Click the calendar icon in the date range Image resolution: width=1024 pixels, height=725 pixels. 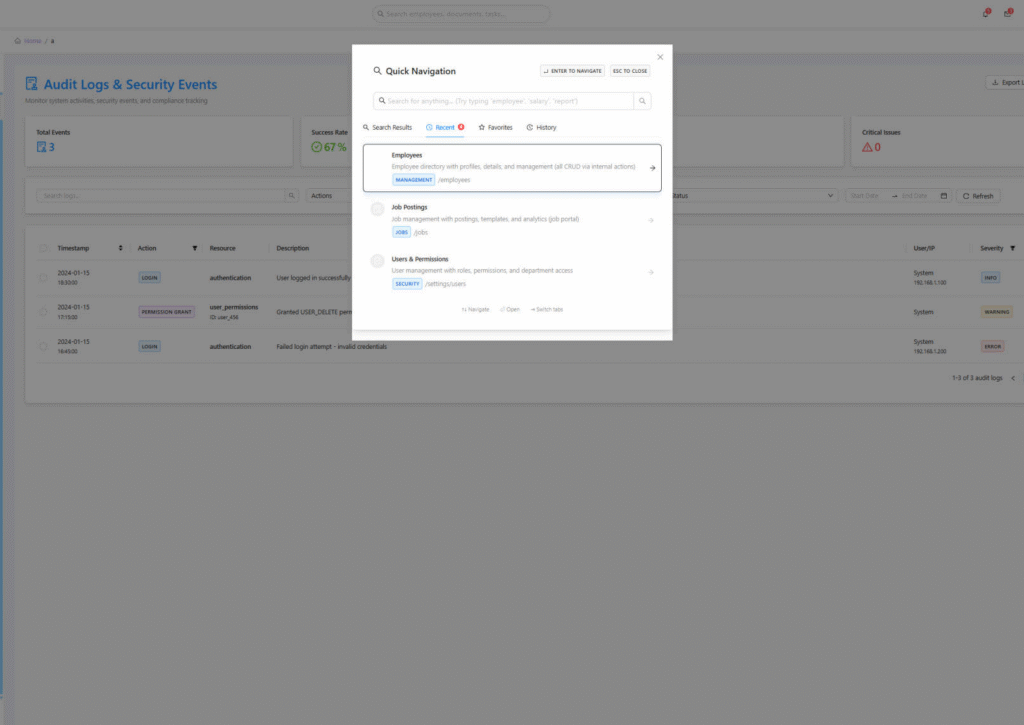click(944, 196)
